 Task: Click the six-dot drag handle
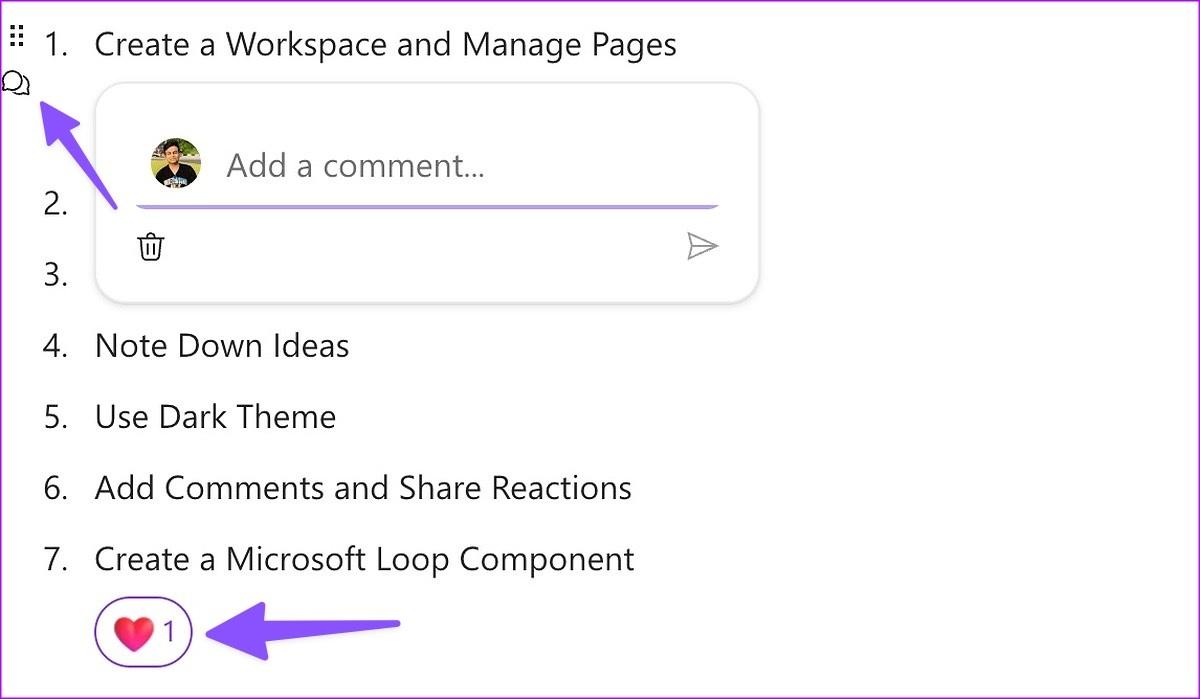(16, 38)
